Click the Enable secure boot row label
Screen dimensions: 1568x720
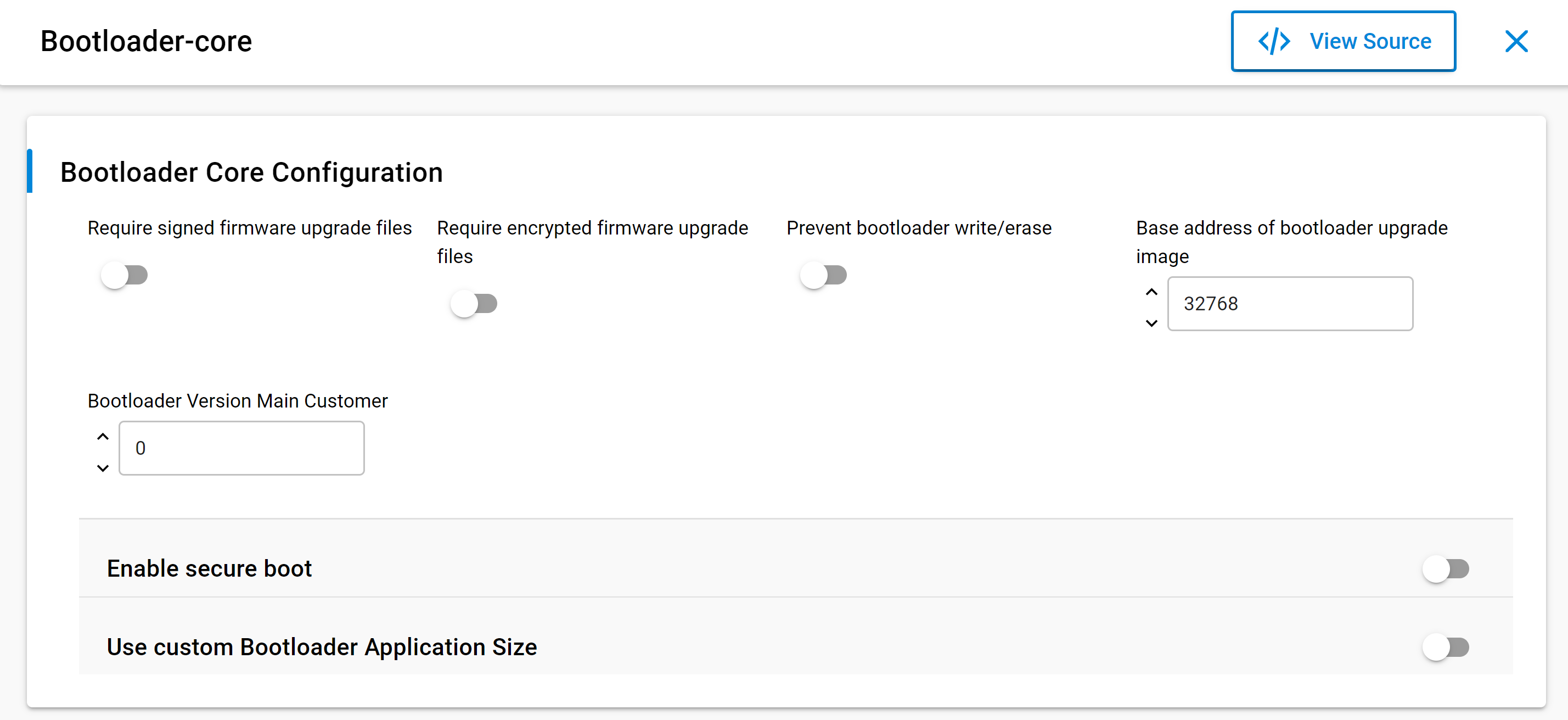[x=209, y=569]
